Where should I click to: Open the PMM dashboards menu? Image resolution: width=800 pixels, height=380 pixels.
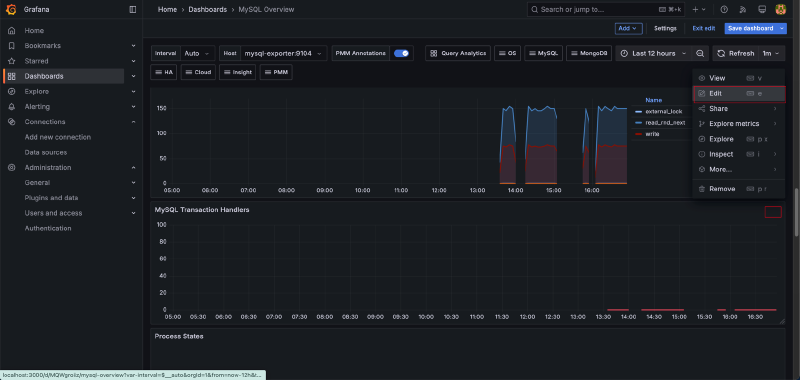[276, 72]
